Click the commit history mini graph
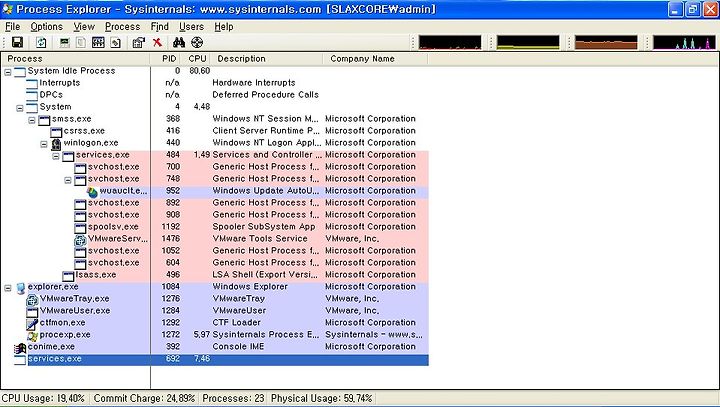 528,42
